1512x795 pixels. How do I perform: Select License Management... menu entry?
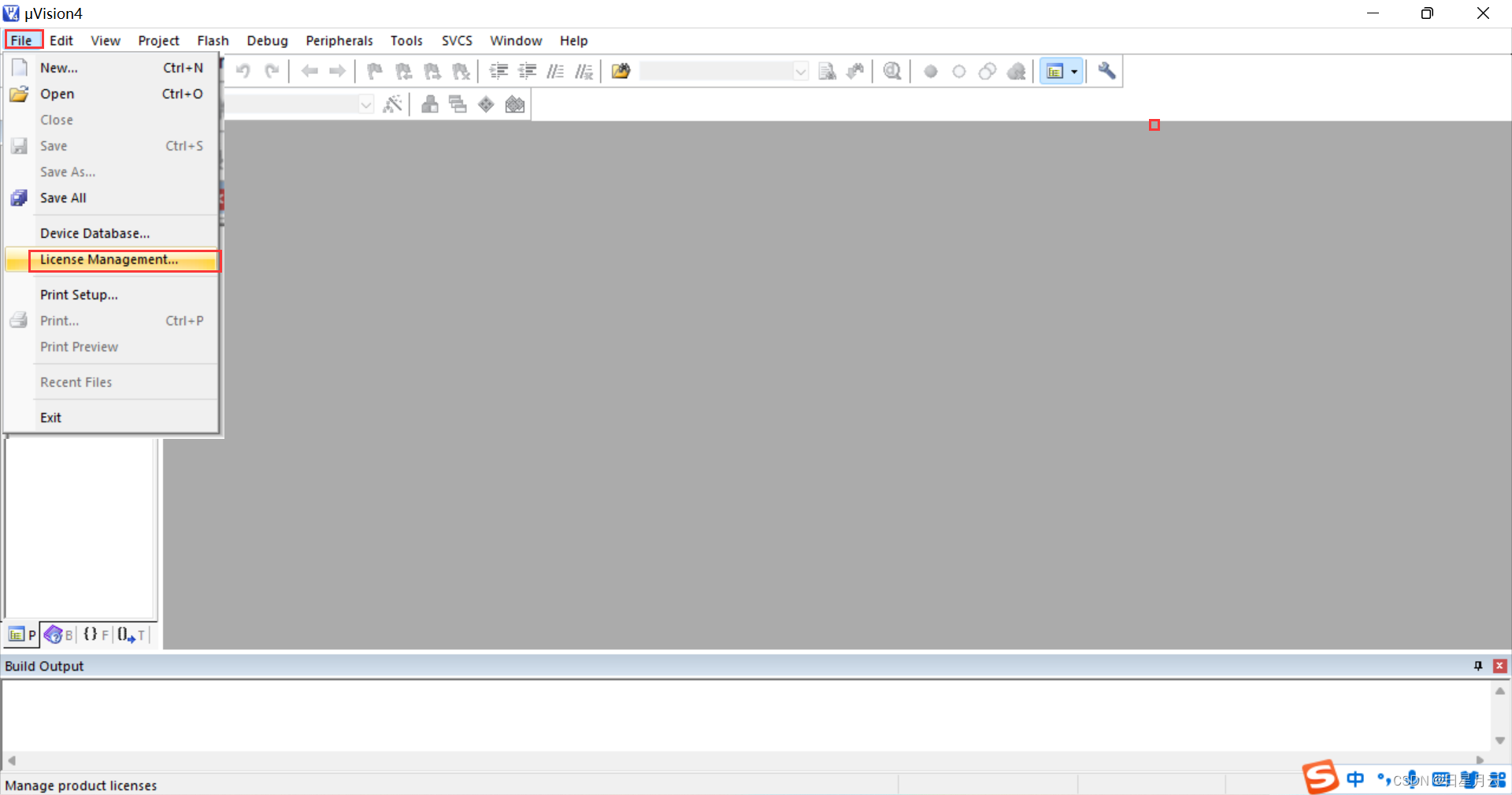[x=112, y=259]
